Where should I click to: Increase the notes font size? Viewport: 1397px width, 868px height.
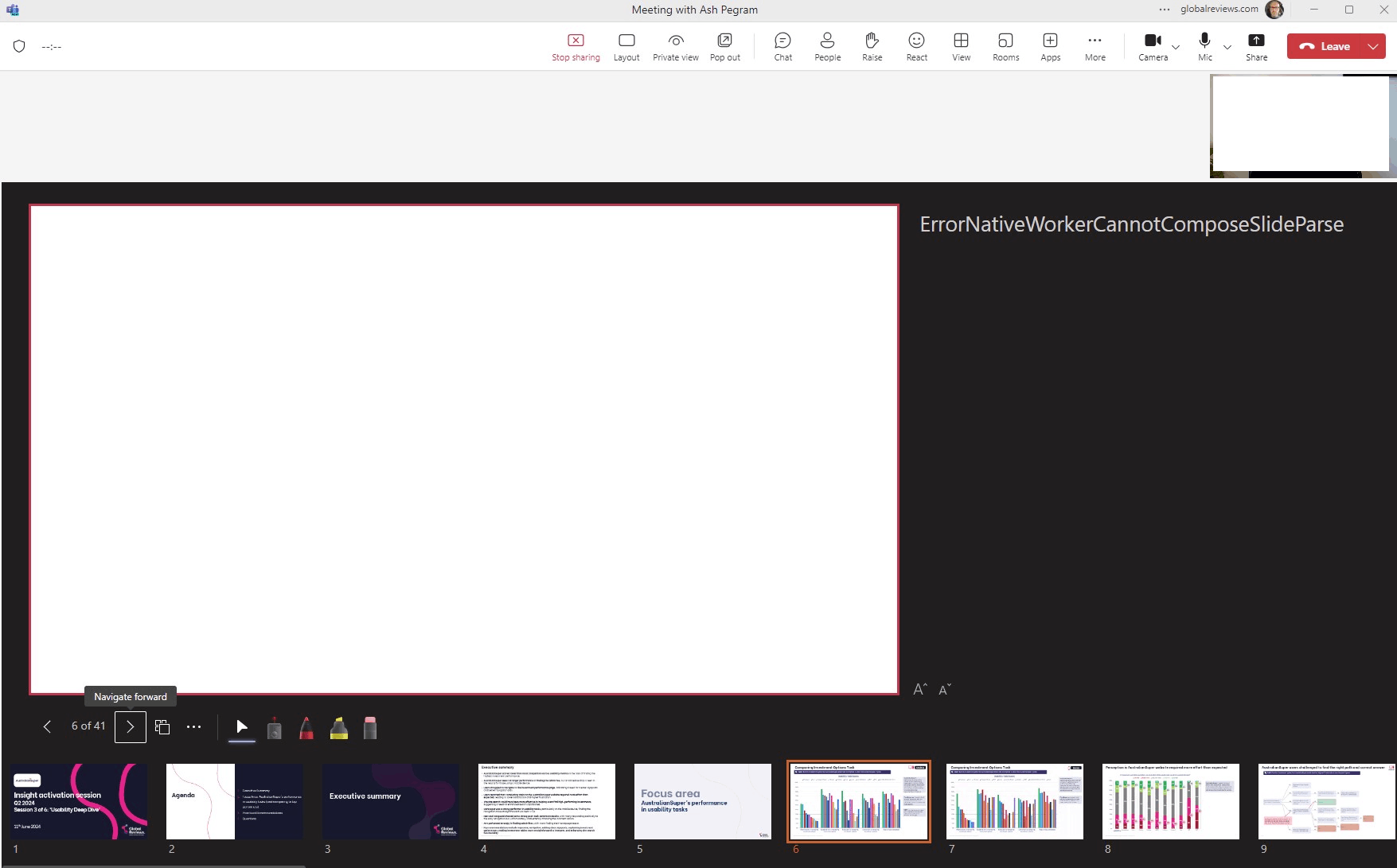coord(920,689)
